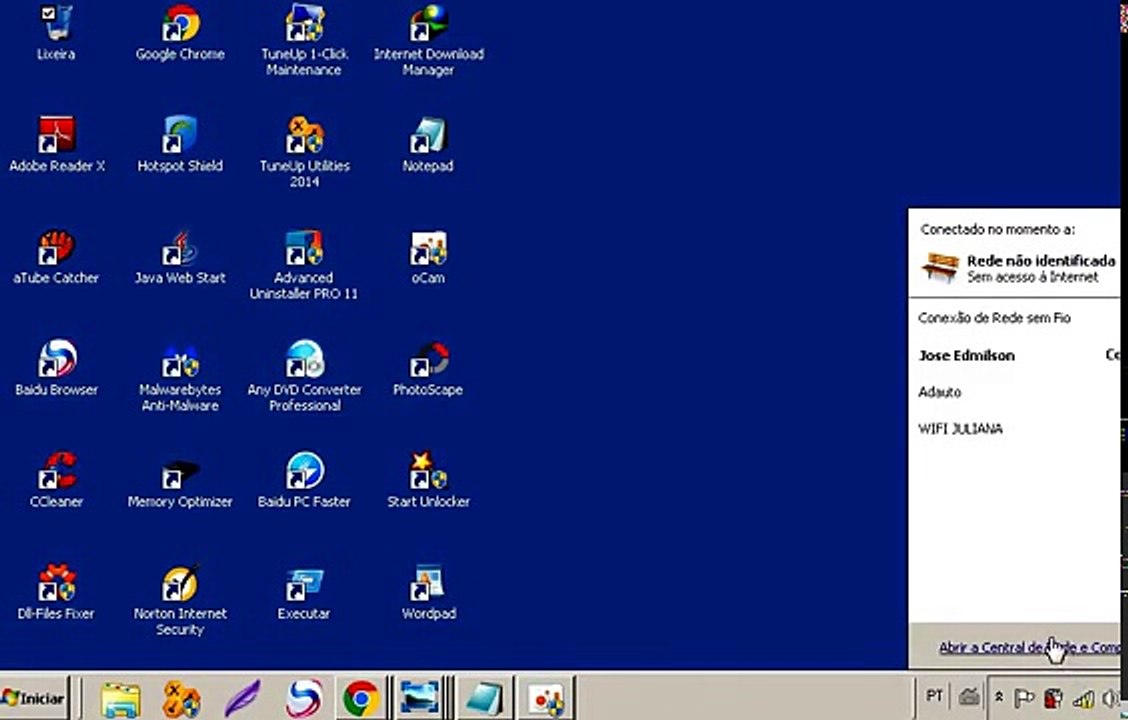Click the purple feather taskbar icon
The height and width of the screenshot is (720, 1128).
[242, 698]
